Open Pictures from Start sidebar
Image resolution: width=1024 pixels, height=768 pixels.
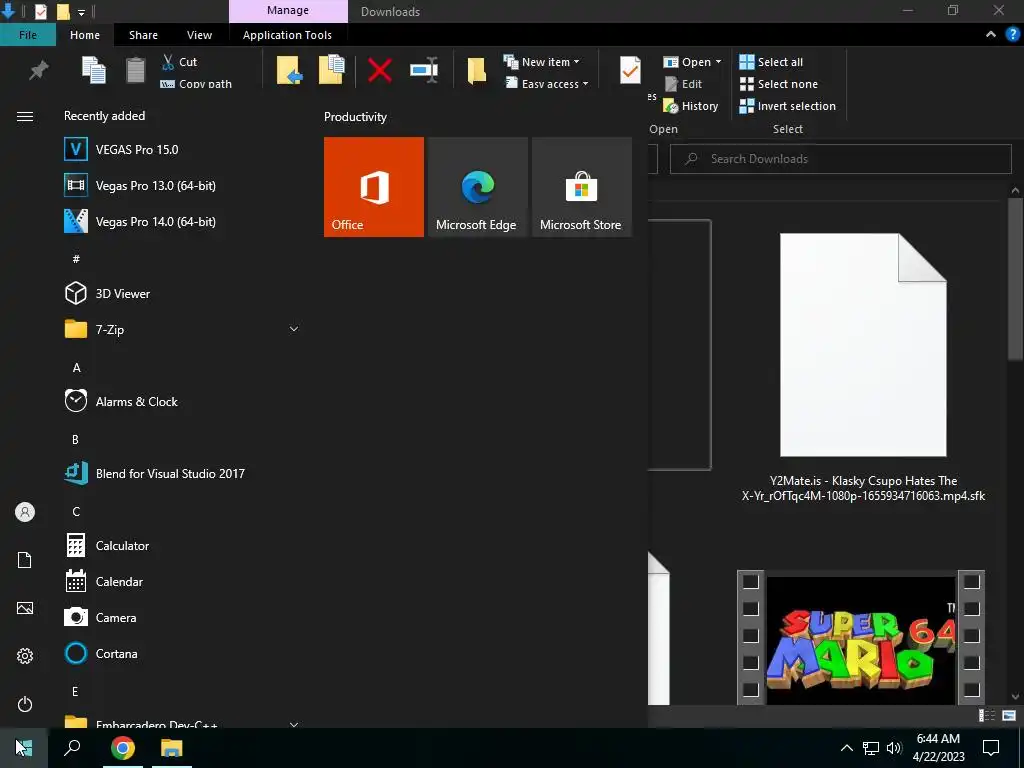(25, 608)
